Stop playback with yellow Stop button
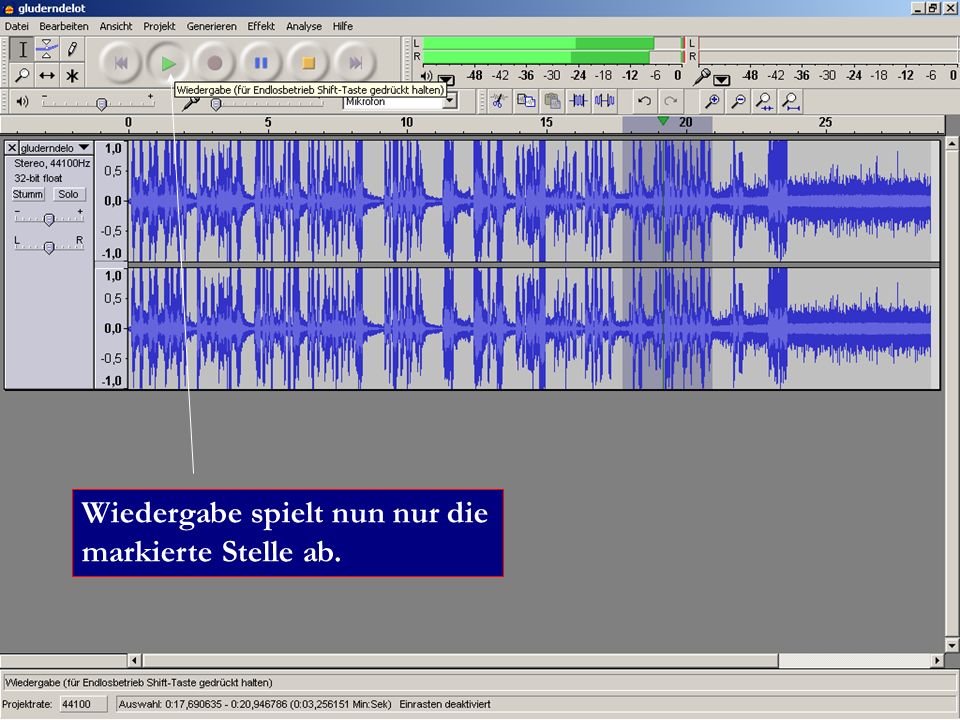 308,62
